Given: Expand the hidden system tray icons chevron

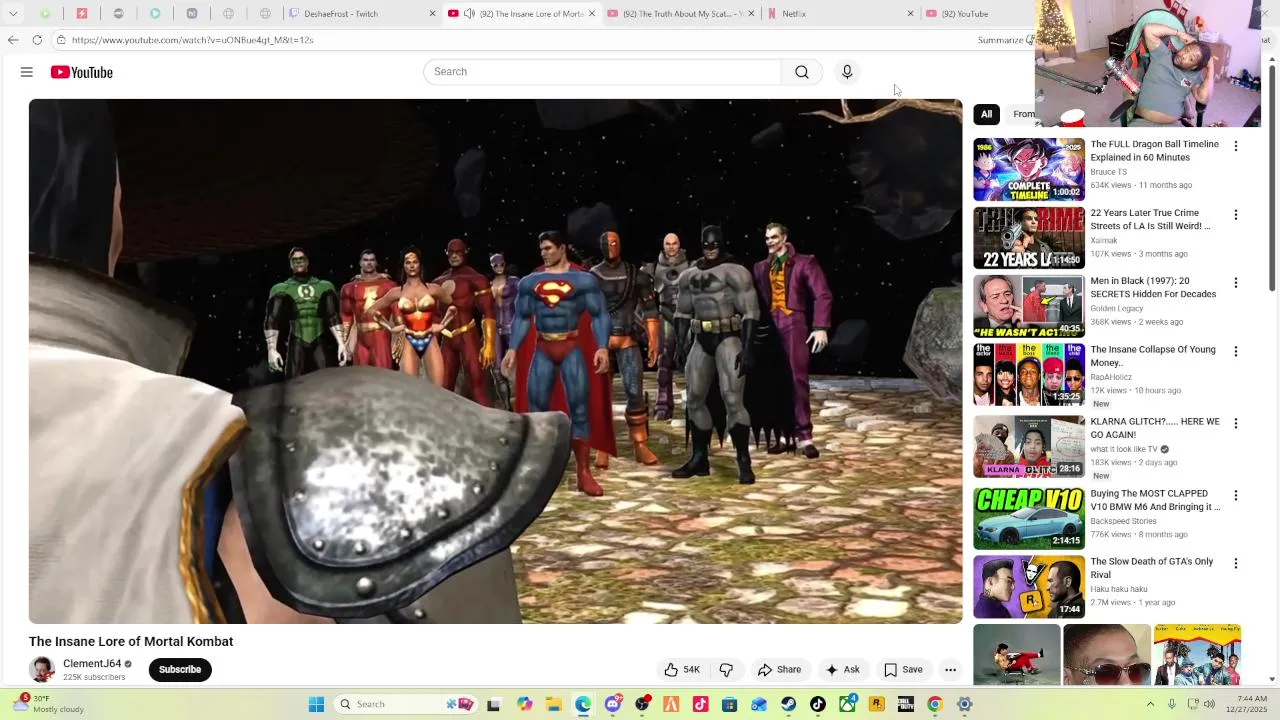Looking at the screenshot, I should [x=1150, y=704].
